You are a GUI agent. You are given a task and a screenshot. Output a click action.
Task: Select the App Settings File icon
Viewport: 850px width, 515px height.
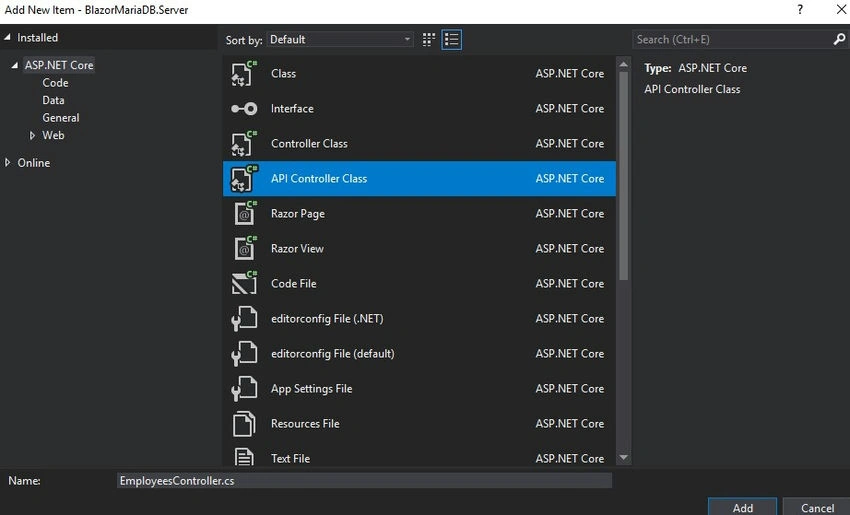click(244, 388)
